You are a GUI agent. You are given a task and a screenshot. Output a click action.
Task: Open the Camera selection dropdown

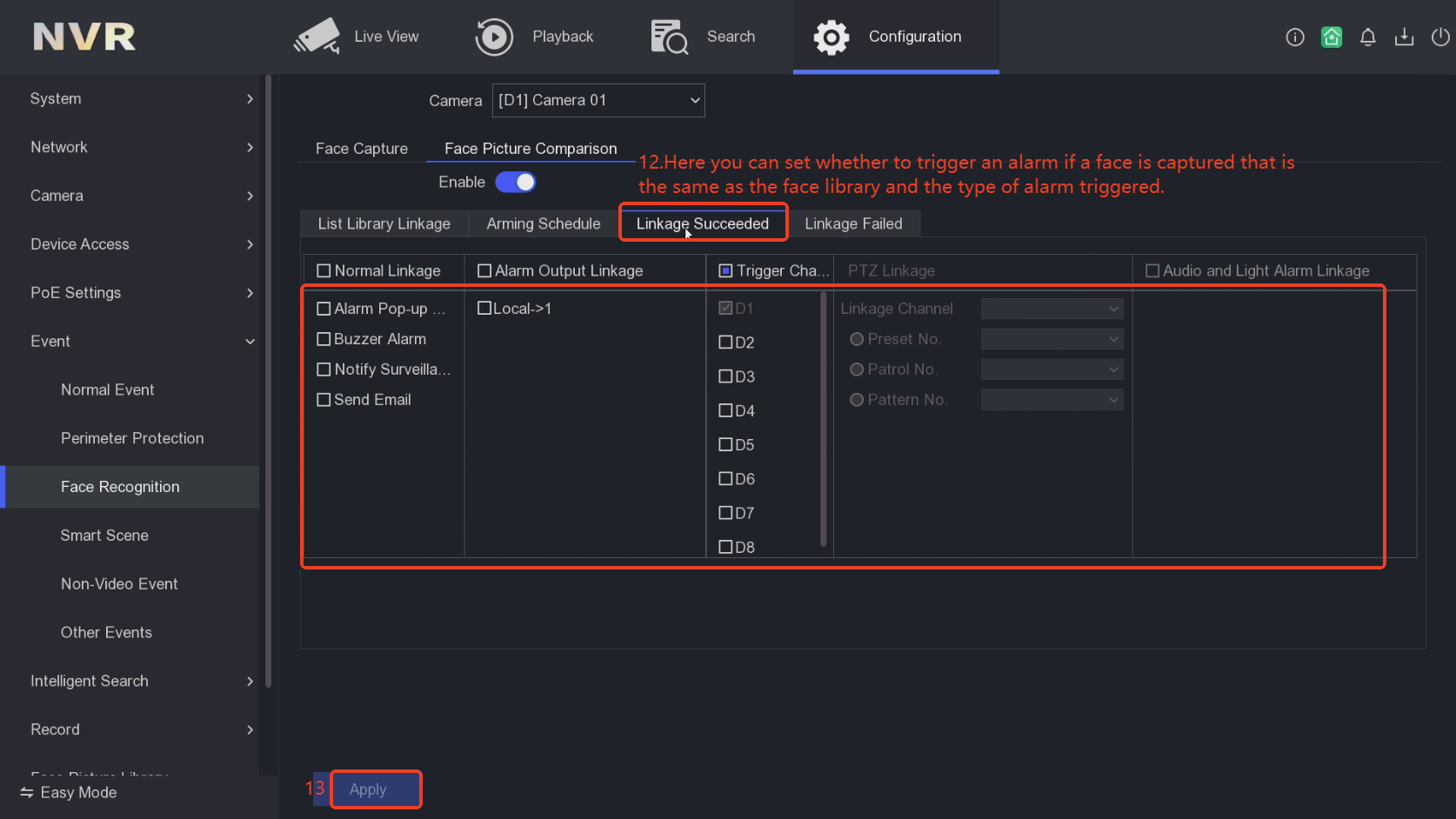pyautogui.click(x=598, y=100)
